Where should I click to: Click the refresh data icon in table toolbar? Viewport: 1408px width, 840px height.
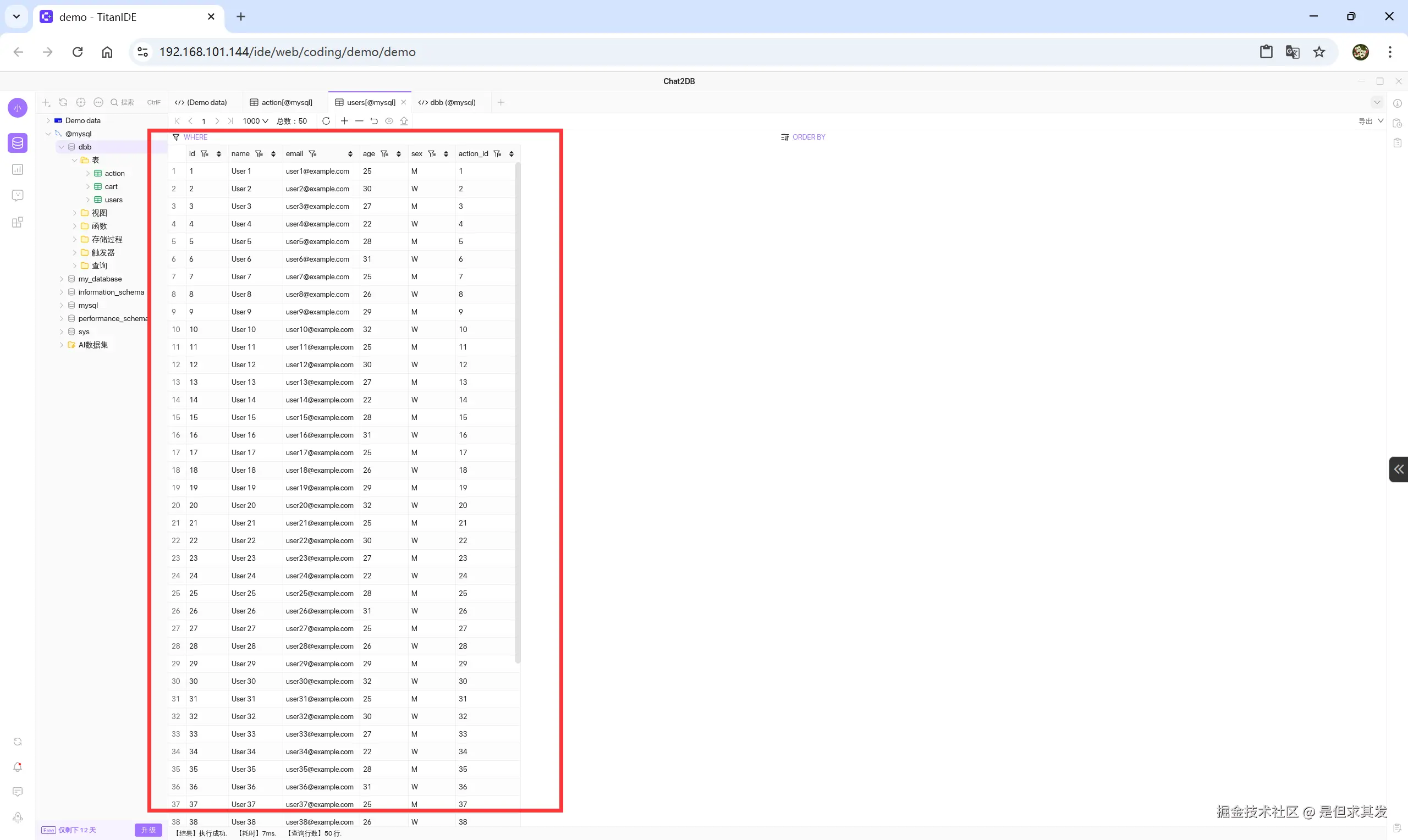point(326,120)
